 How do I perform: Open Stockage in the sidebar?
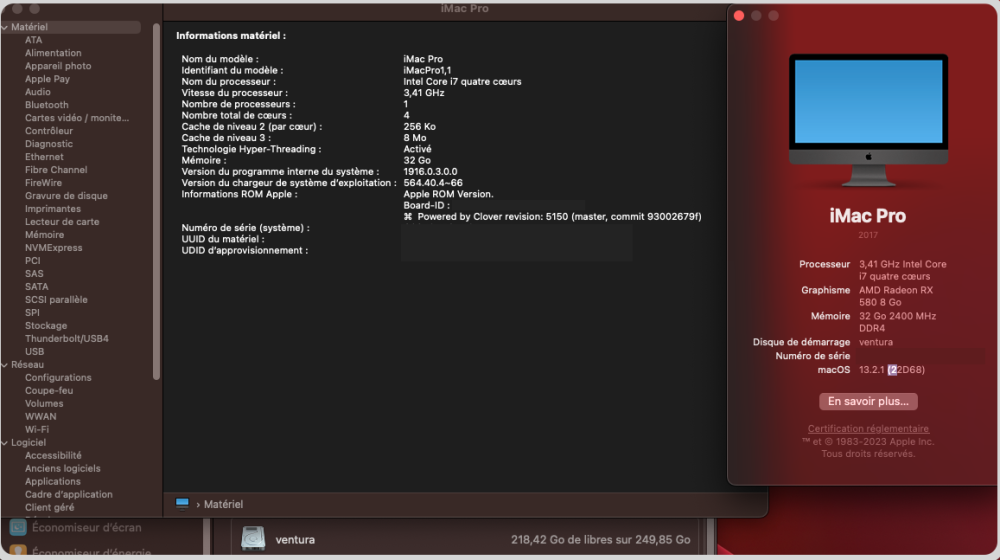[46, 325]
